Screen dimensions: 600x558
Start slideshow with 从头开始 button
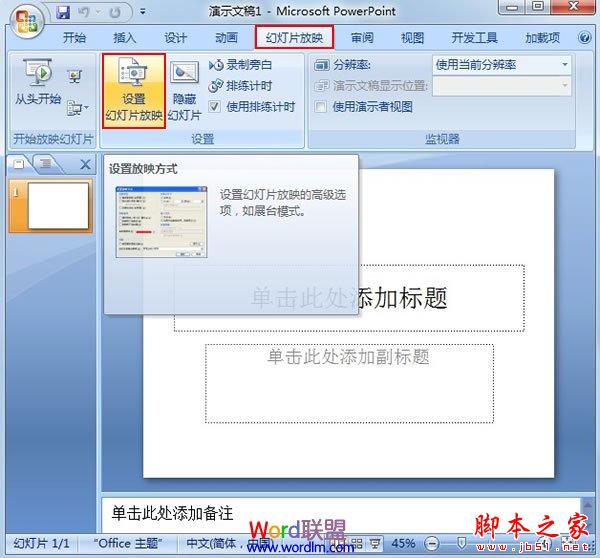pos(38,83)
